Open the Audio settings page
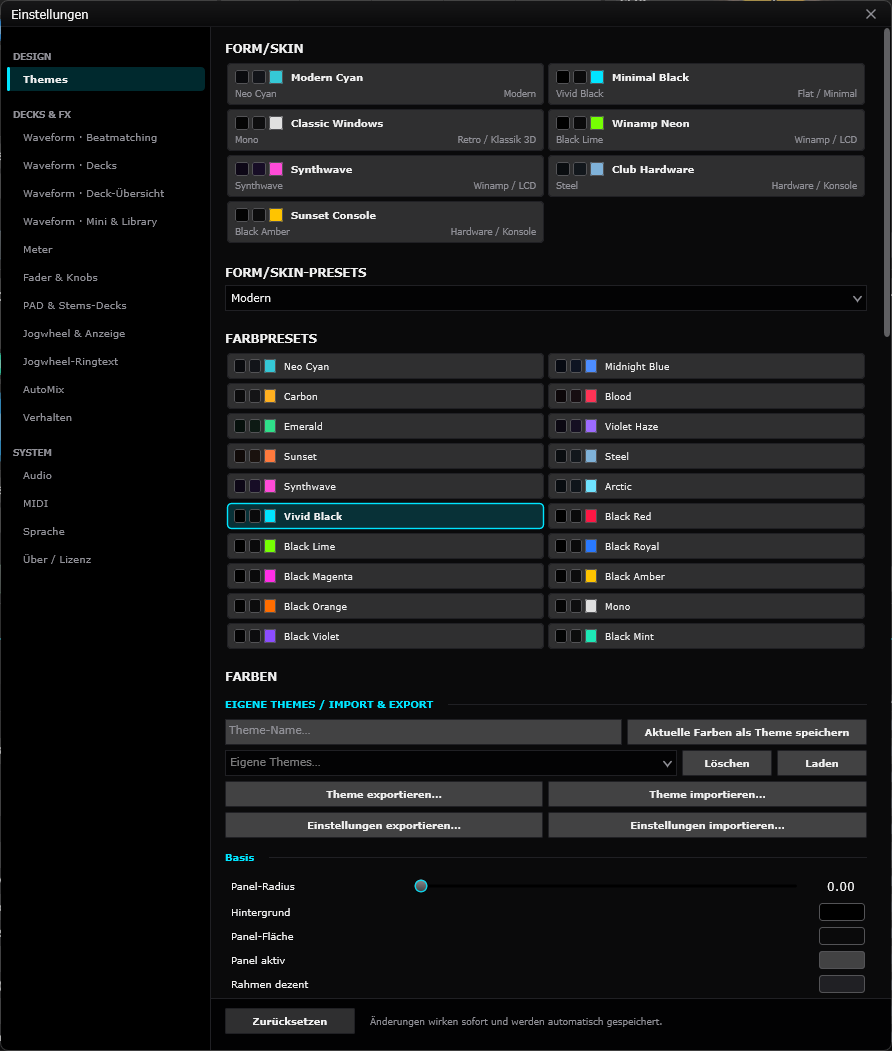The image size is (892, 1051). point(106,476)
